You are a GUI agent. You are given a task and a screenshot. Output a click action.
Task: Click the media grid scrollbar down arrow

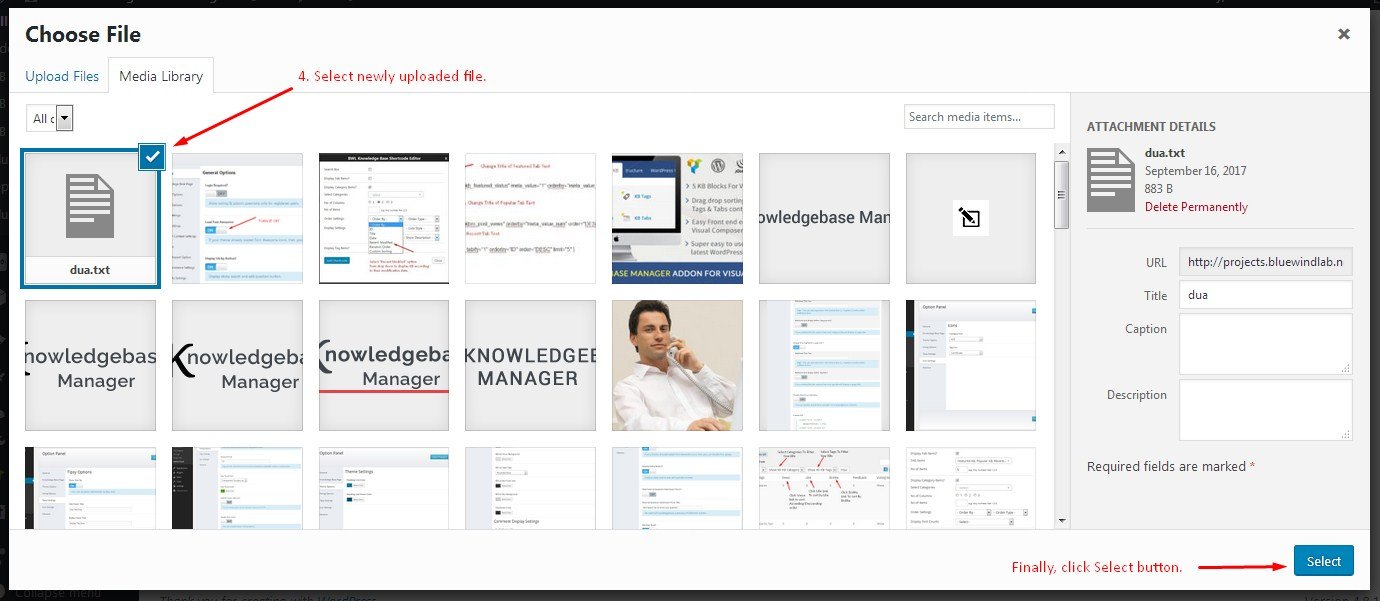point(1062,520)
